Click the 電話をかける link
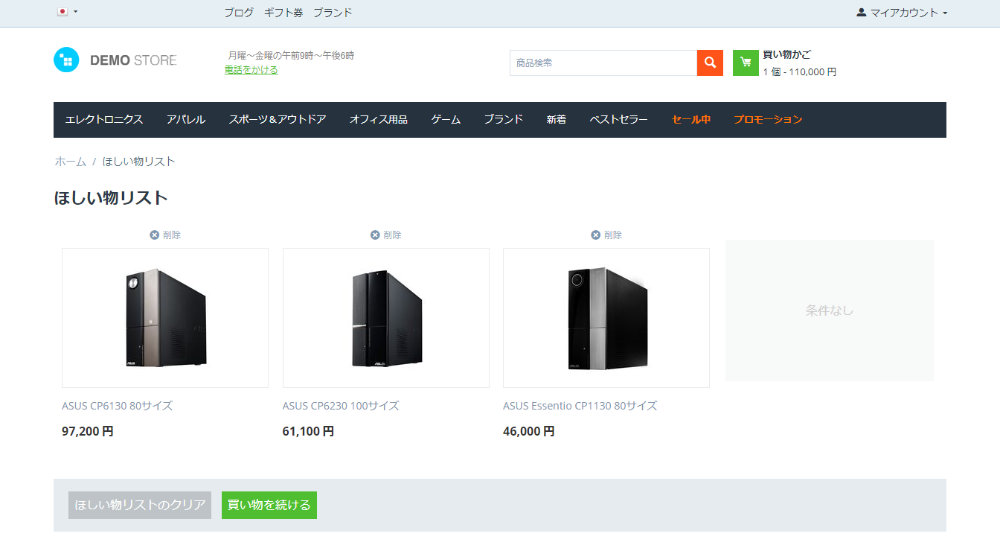Image resolution: width=1000 pixels, height=551 pixels. point(251,70)
